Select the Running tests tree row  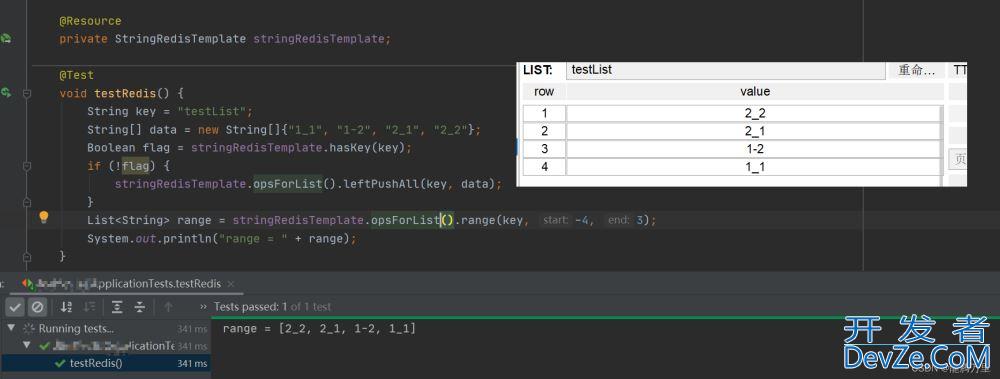tap(105, 329)
